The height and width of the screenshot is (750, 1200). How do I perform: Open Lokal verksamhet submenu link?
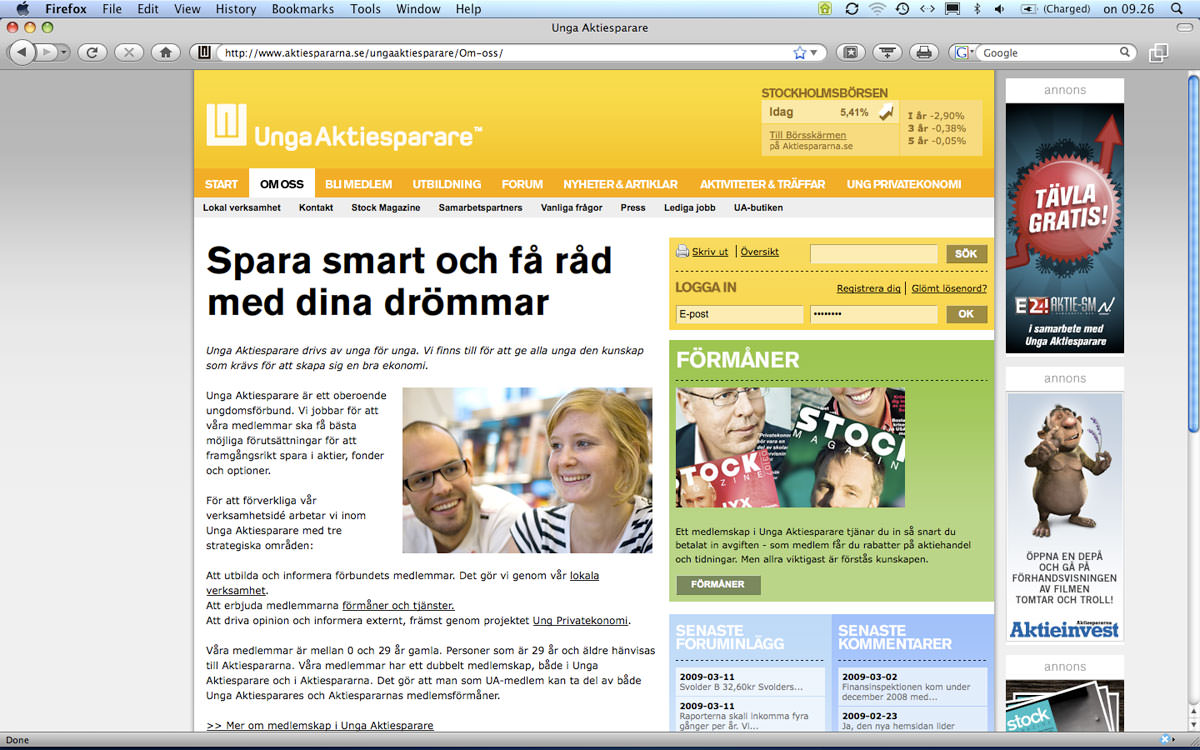tap(241, 208)
